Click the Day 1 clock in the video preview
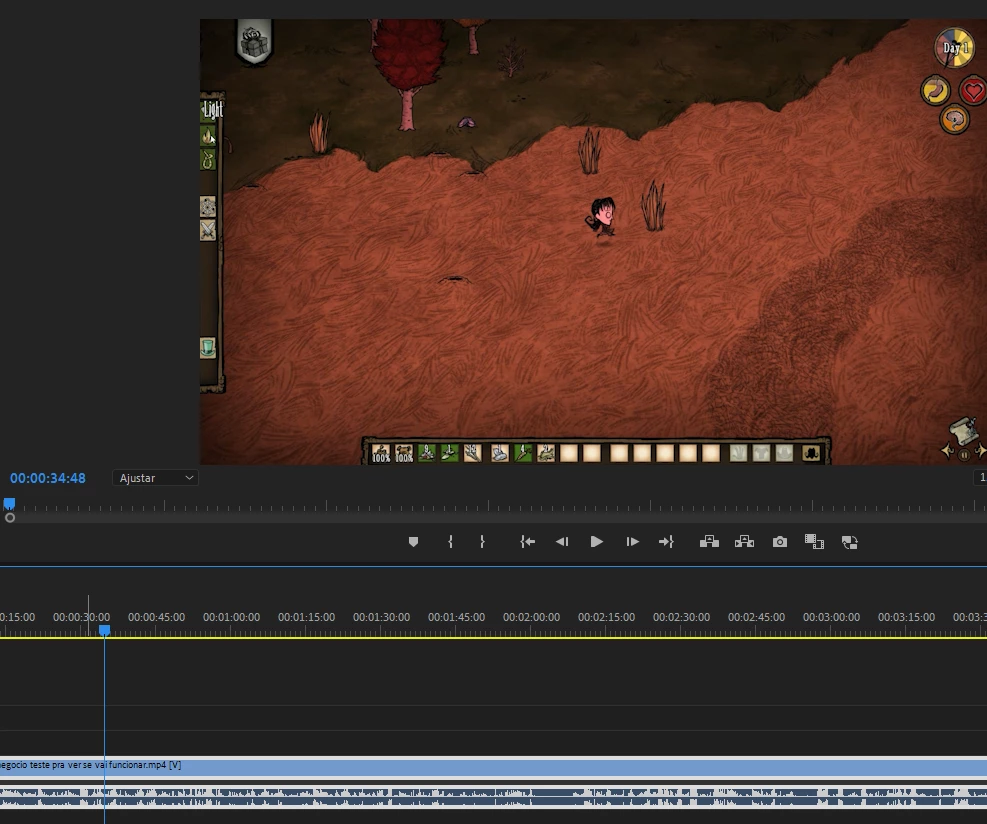987x824 pixels. coord(954,47)
